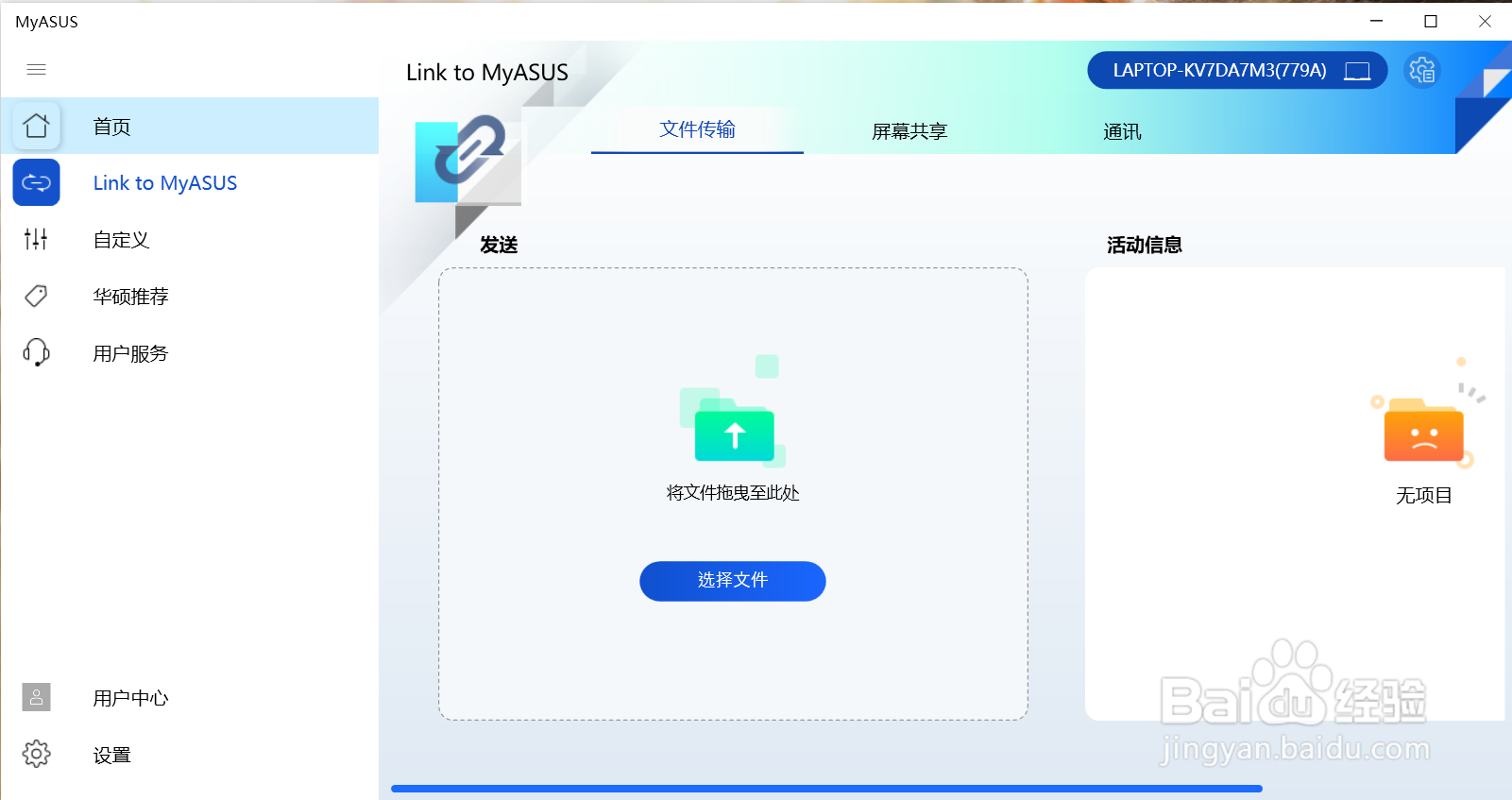Click the 选择文件 button
Viewport: 1512px width, 800px height.
pyautogui.click(x=733, y=581)
